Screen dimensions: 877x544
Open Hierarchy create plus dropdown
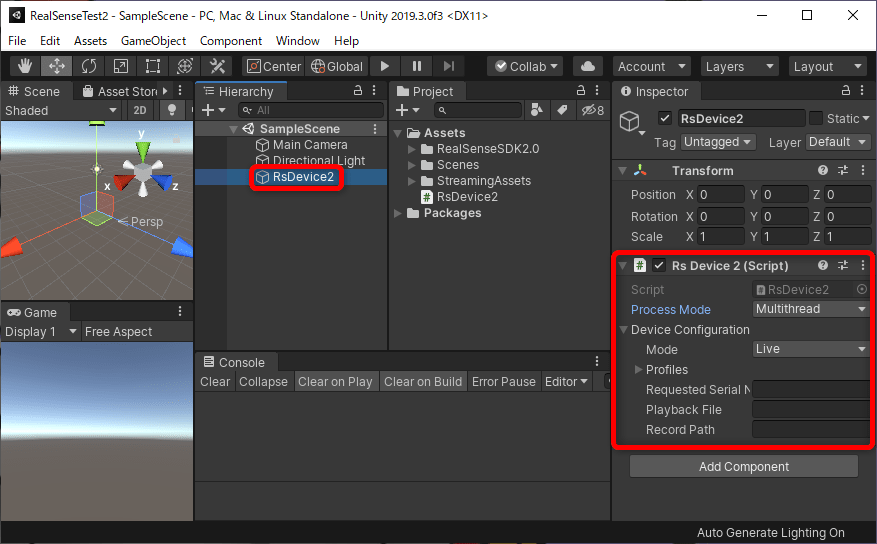213,110
